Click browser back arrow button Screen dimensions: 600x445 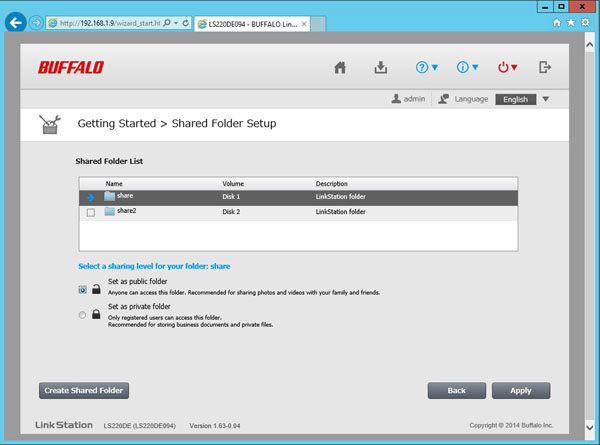(16, 23)
